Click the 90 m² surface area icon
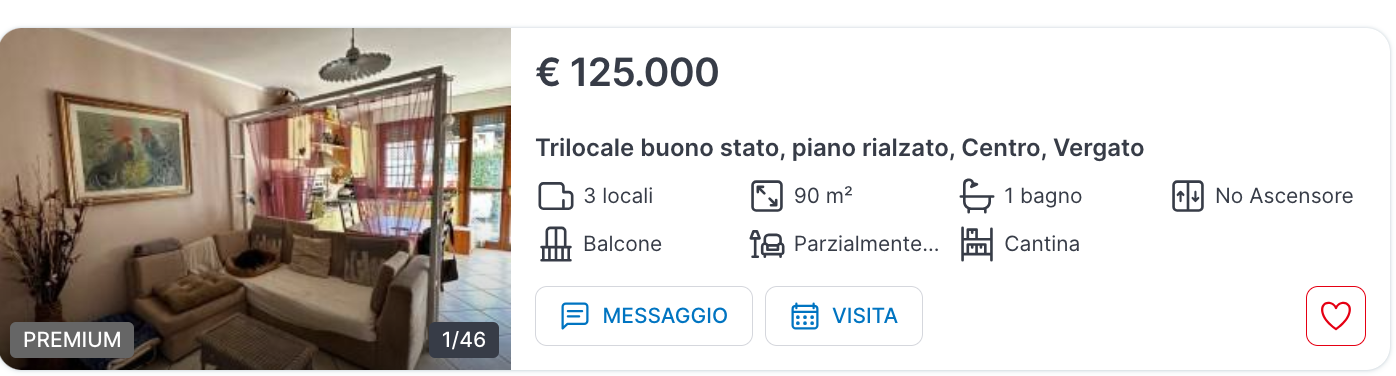Viewport: 1396px width, 376px height. pyautogui.click(x=766, y=196)
